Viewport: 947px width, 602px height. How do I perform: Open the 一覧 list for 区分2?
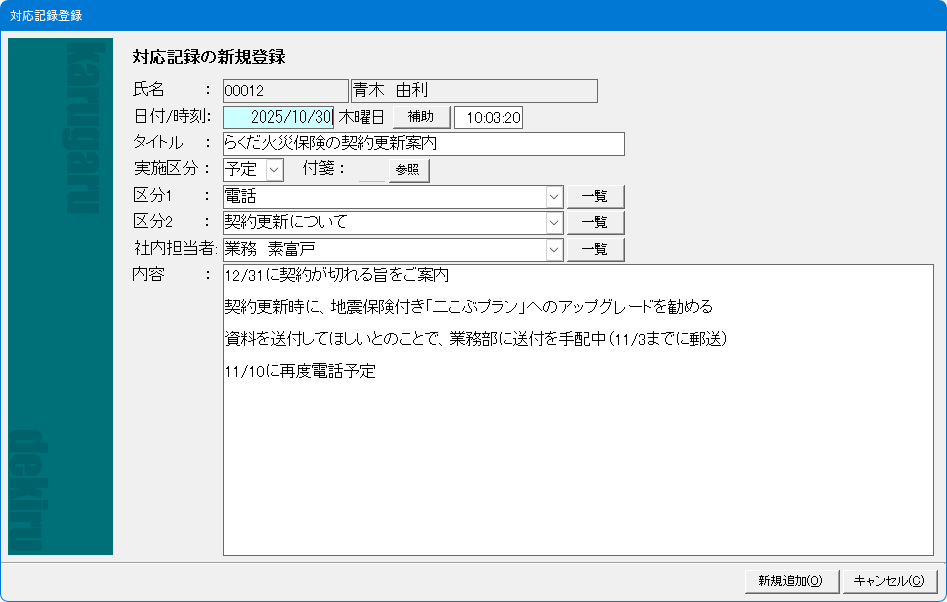tap(595, 222)
